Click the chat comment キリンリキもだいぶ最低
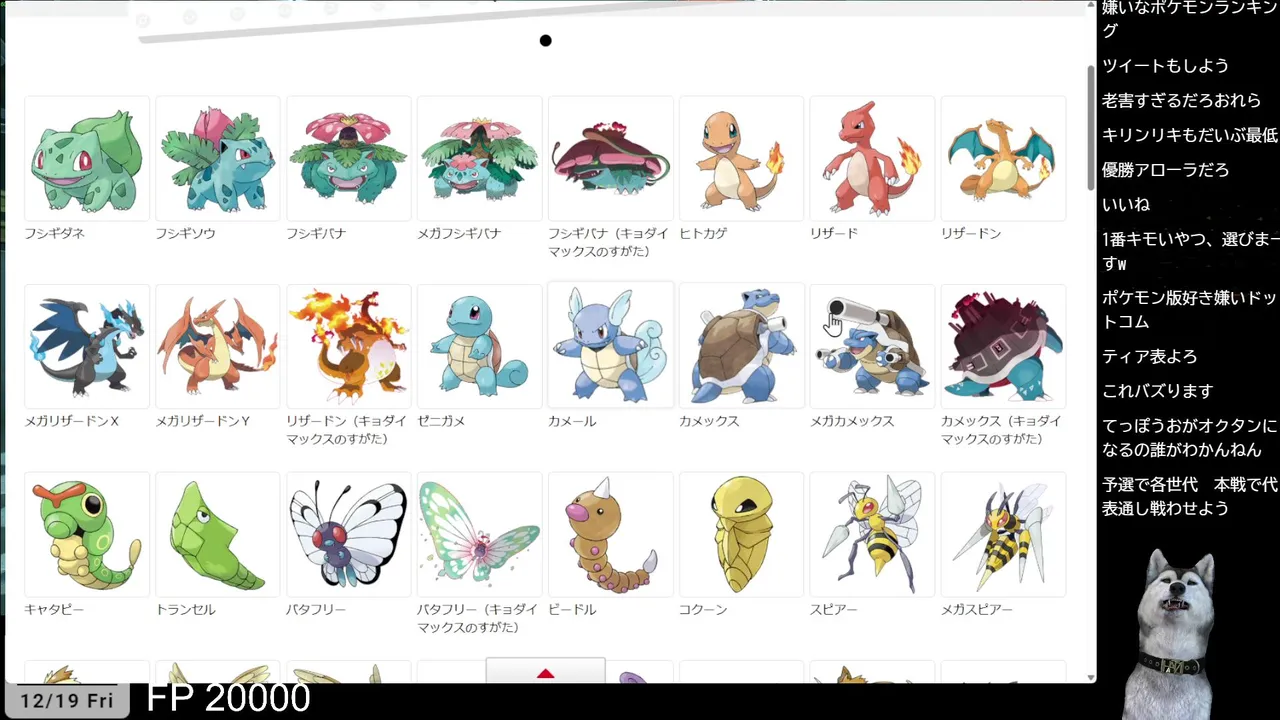Screen dimensions: 1280x720 (1189, 135)
